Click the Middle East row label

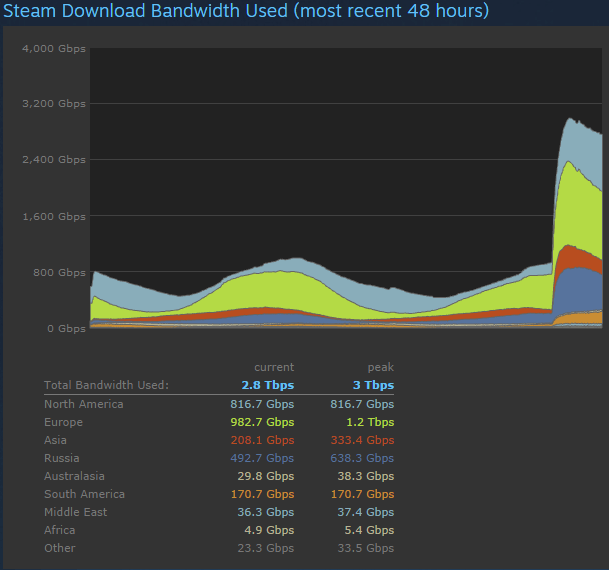click(x=75, y=512)
